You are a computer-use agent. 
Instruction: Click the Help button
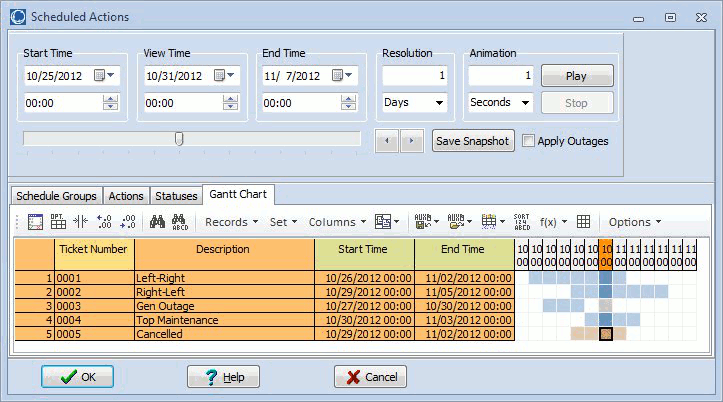[x=224, y=377]
